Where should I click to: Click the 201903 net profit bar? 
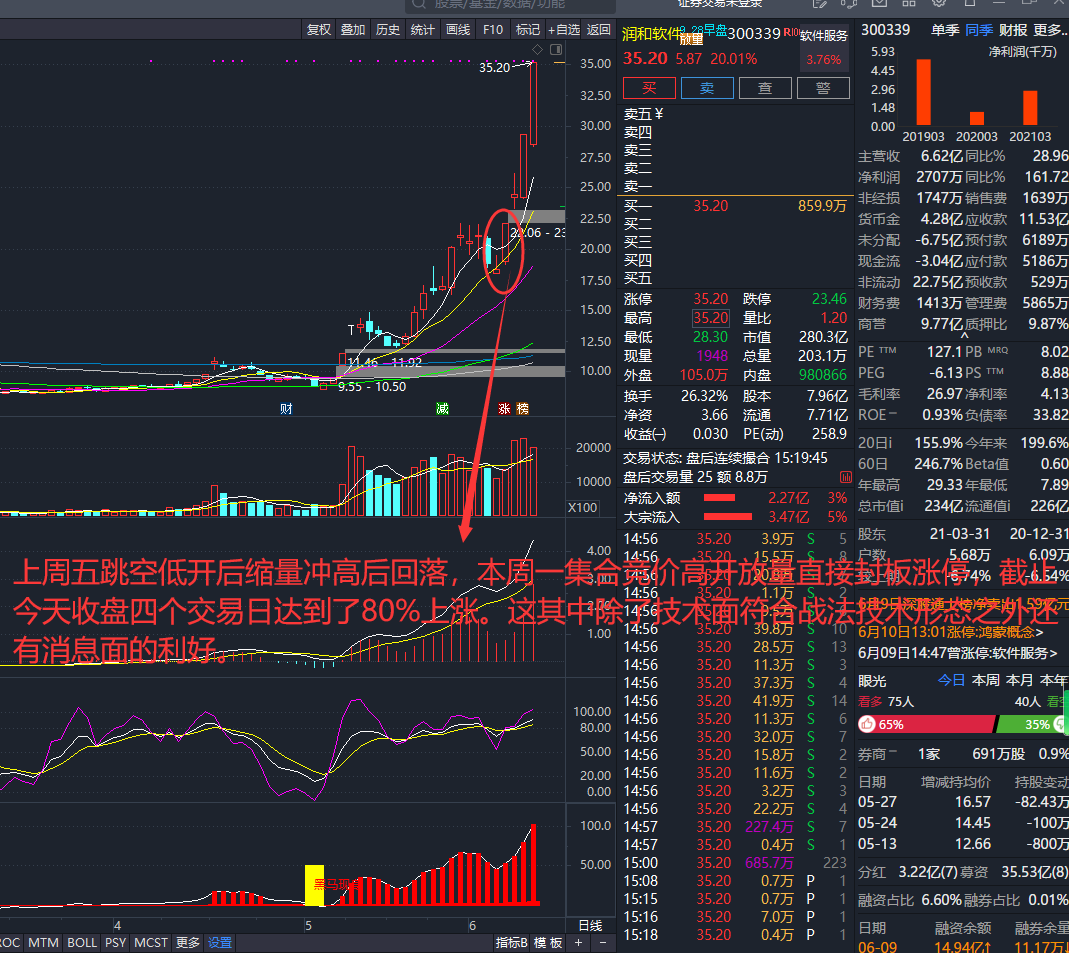click(x=923, y=92)
